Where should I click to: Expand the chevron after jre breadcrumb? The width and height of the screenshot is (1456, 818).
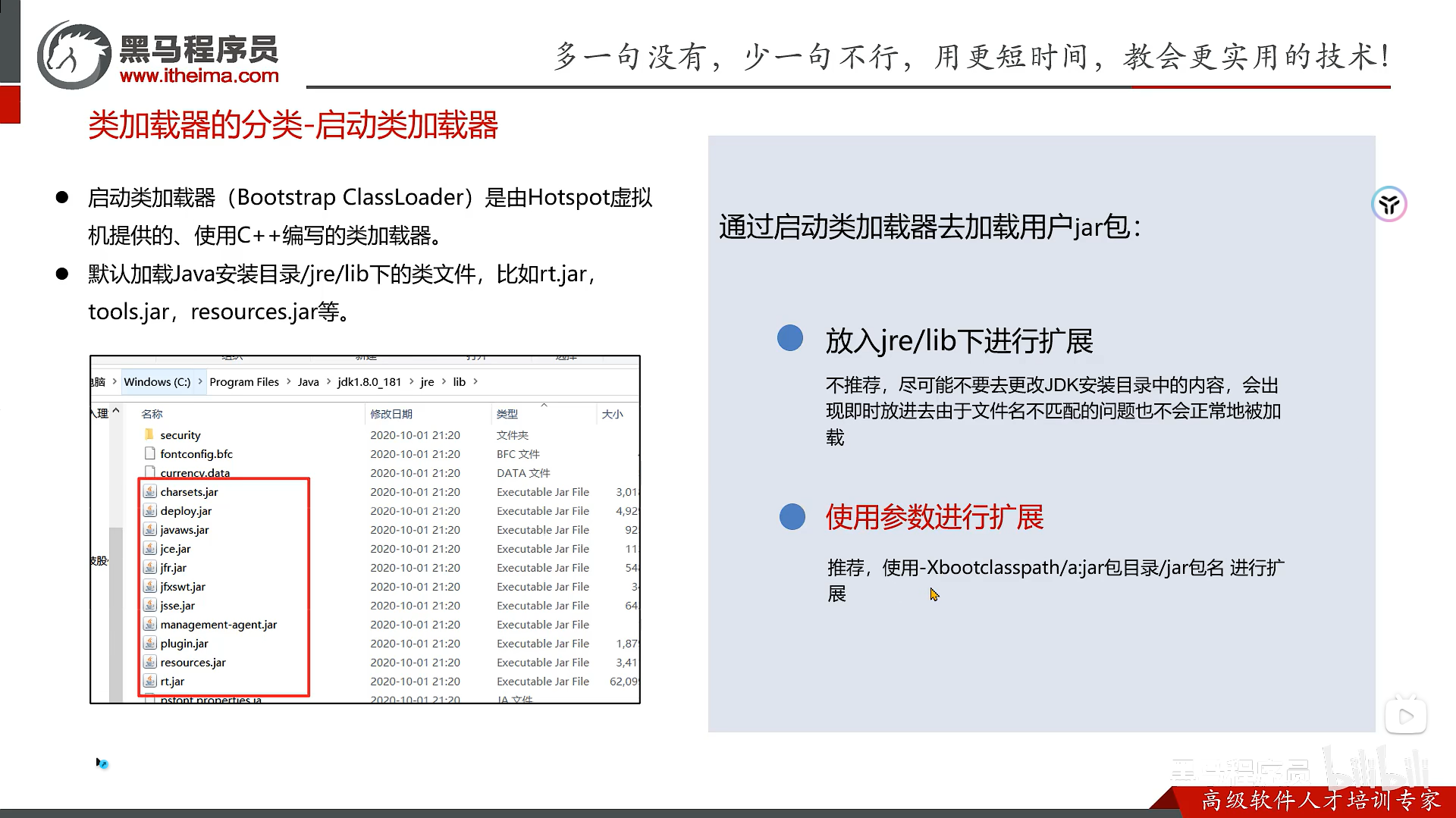(444, 381)
